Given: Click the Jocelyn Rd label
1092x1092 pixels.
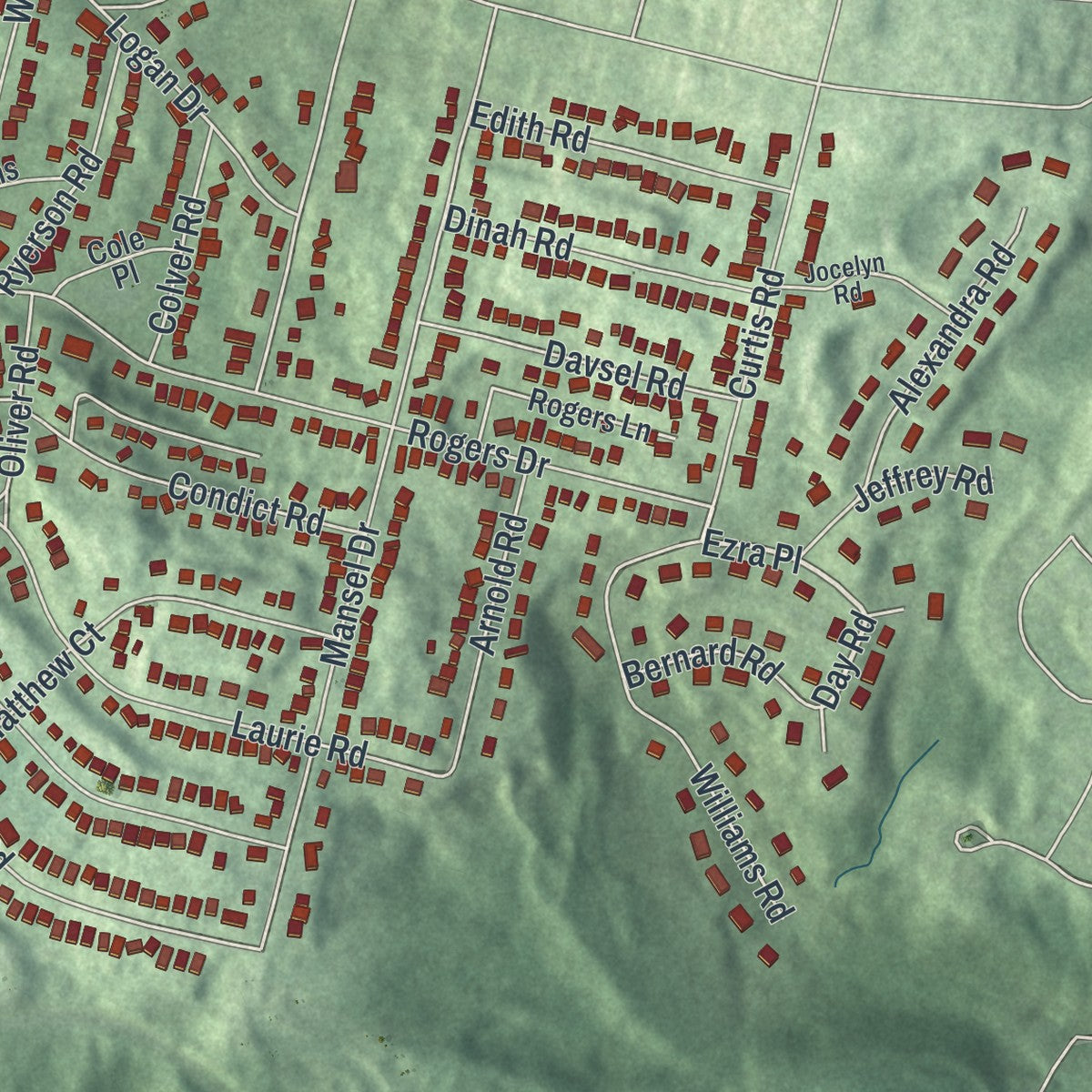Looking at the screenshot, I should coord(846,279).
